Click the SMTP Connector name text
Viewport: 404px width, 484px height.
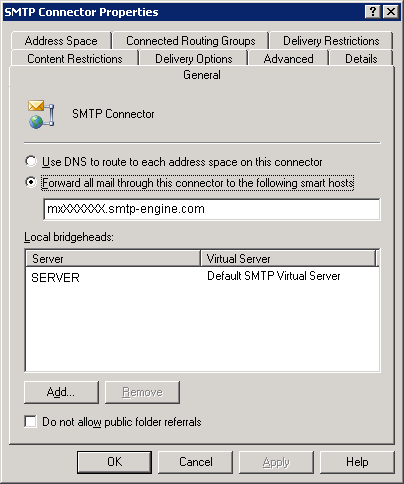(113, 114)
